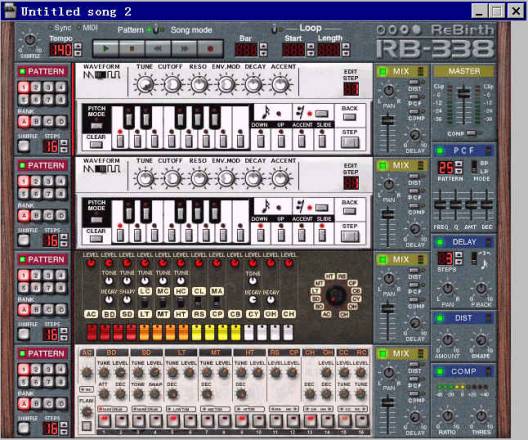Click the Delay send knob in 808 mixer channel
Viewport: 528px width, 440px height.
(415, 324)
